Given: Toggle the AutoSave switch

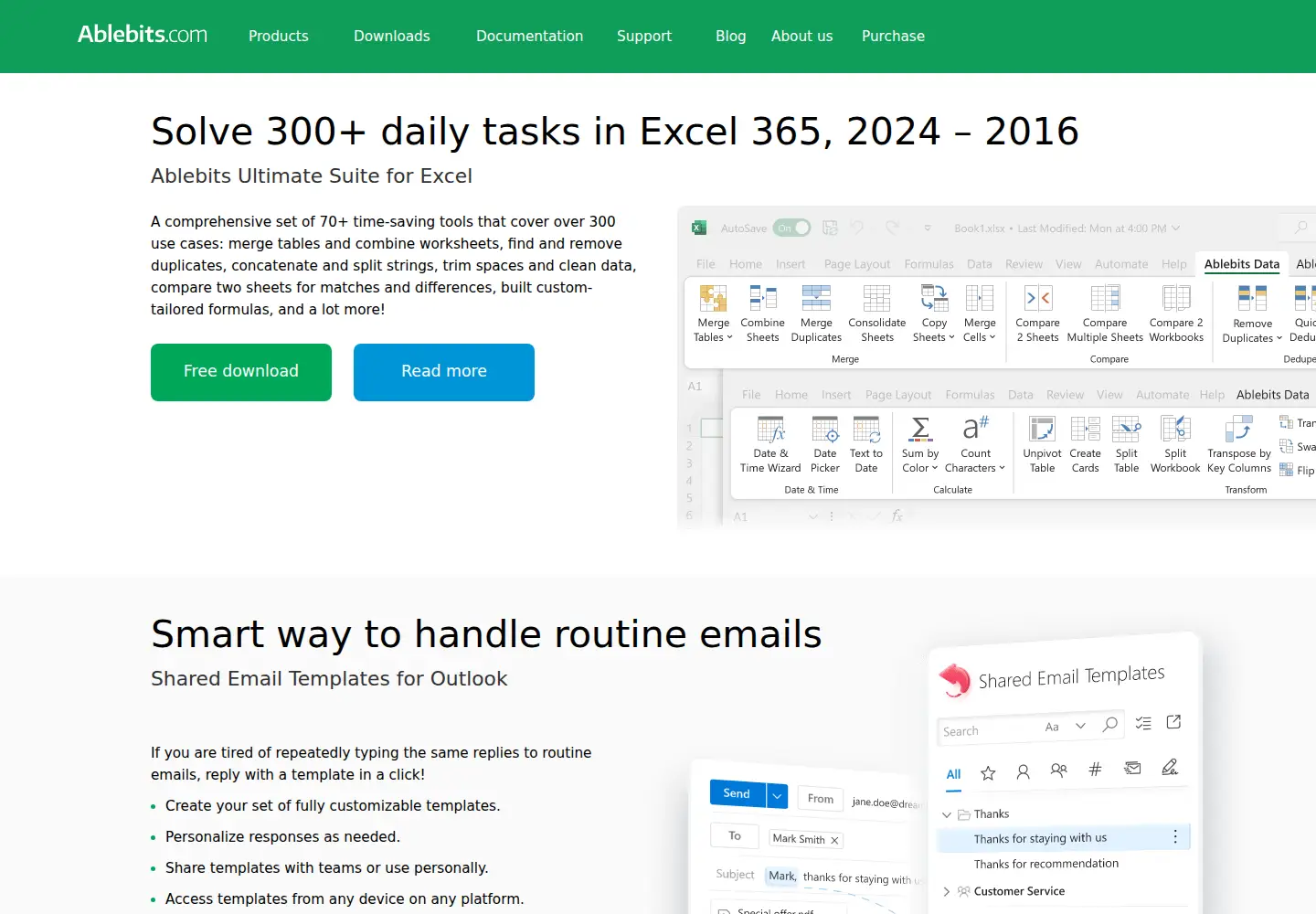Looking at the screenshot, I should point(791,228).
